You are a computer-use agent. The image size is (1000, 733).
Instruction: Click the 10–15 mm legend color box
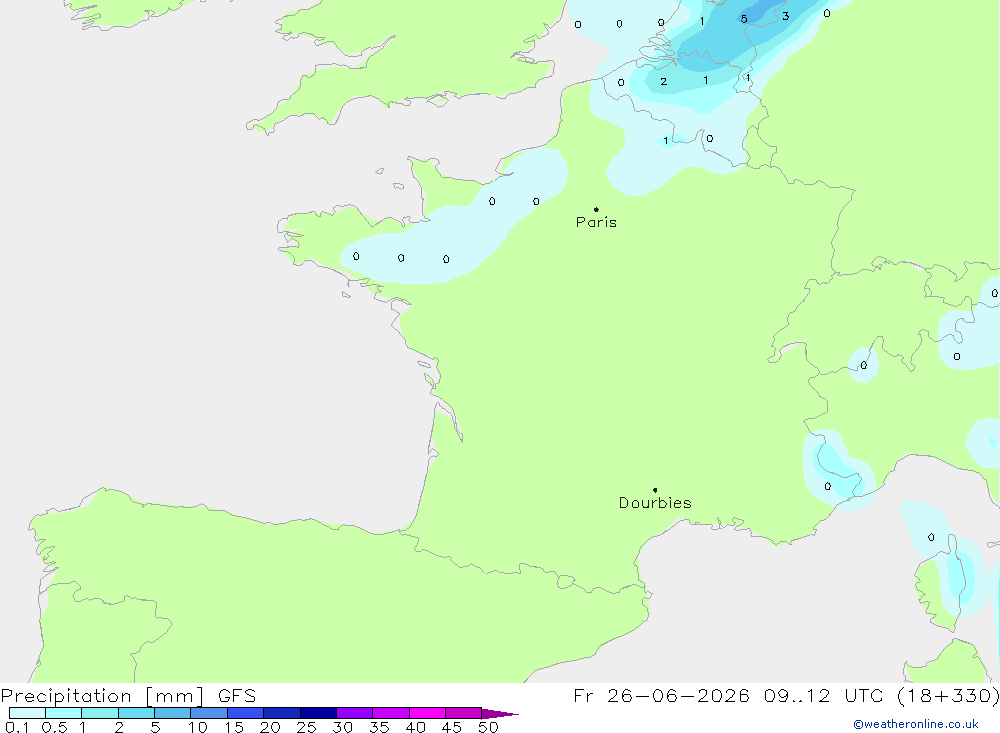209,713
